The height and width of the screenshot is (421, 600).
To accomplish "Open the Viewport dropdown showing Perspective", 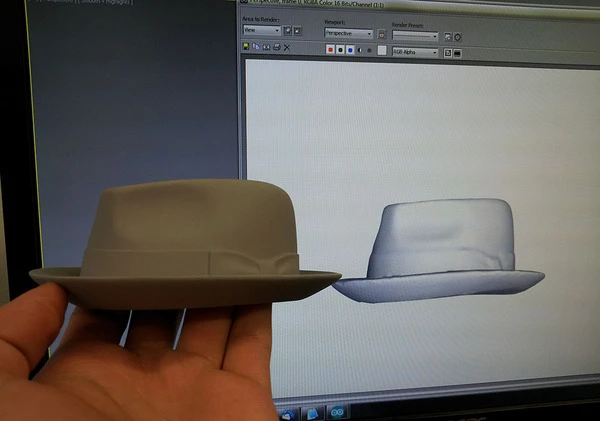I will [x=349, y=33].
